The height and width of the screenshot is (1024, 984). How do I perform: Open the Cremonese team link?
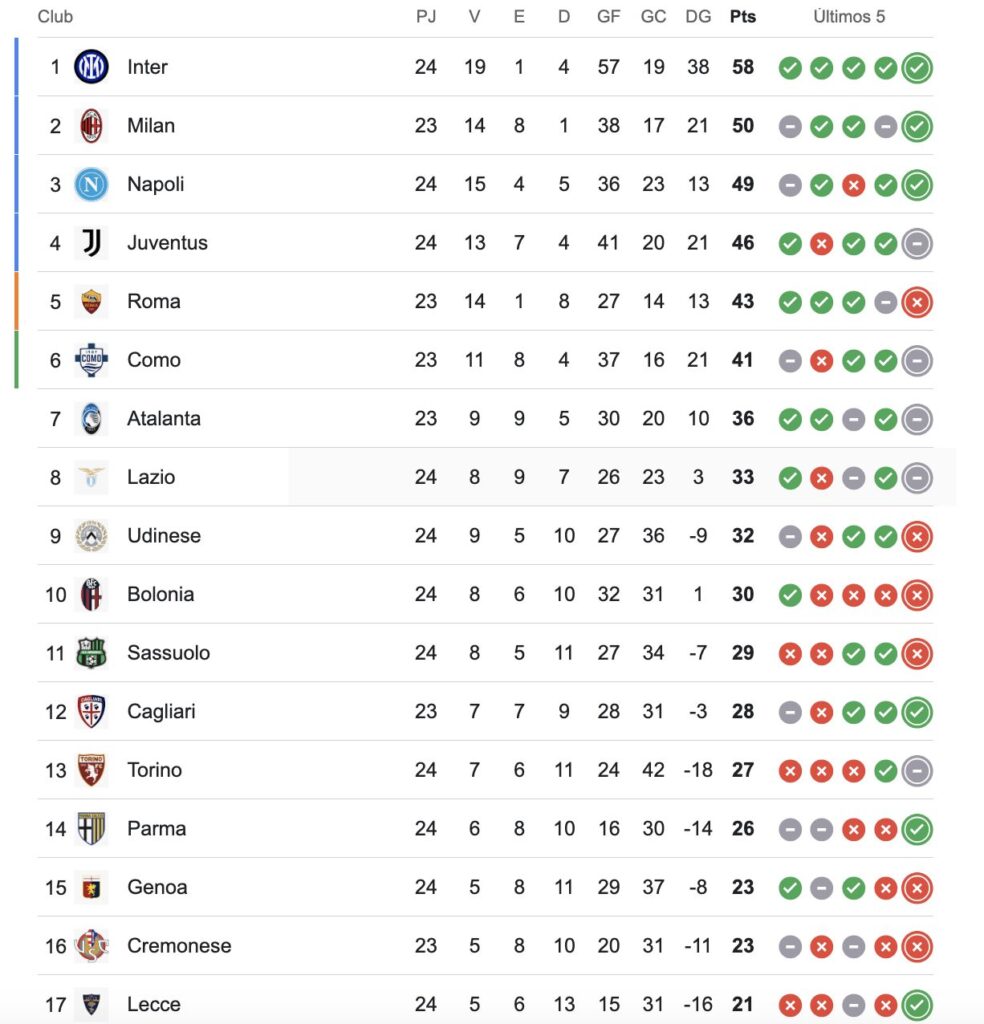click(179, 946)
